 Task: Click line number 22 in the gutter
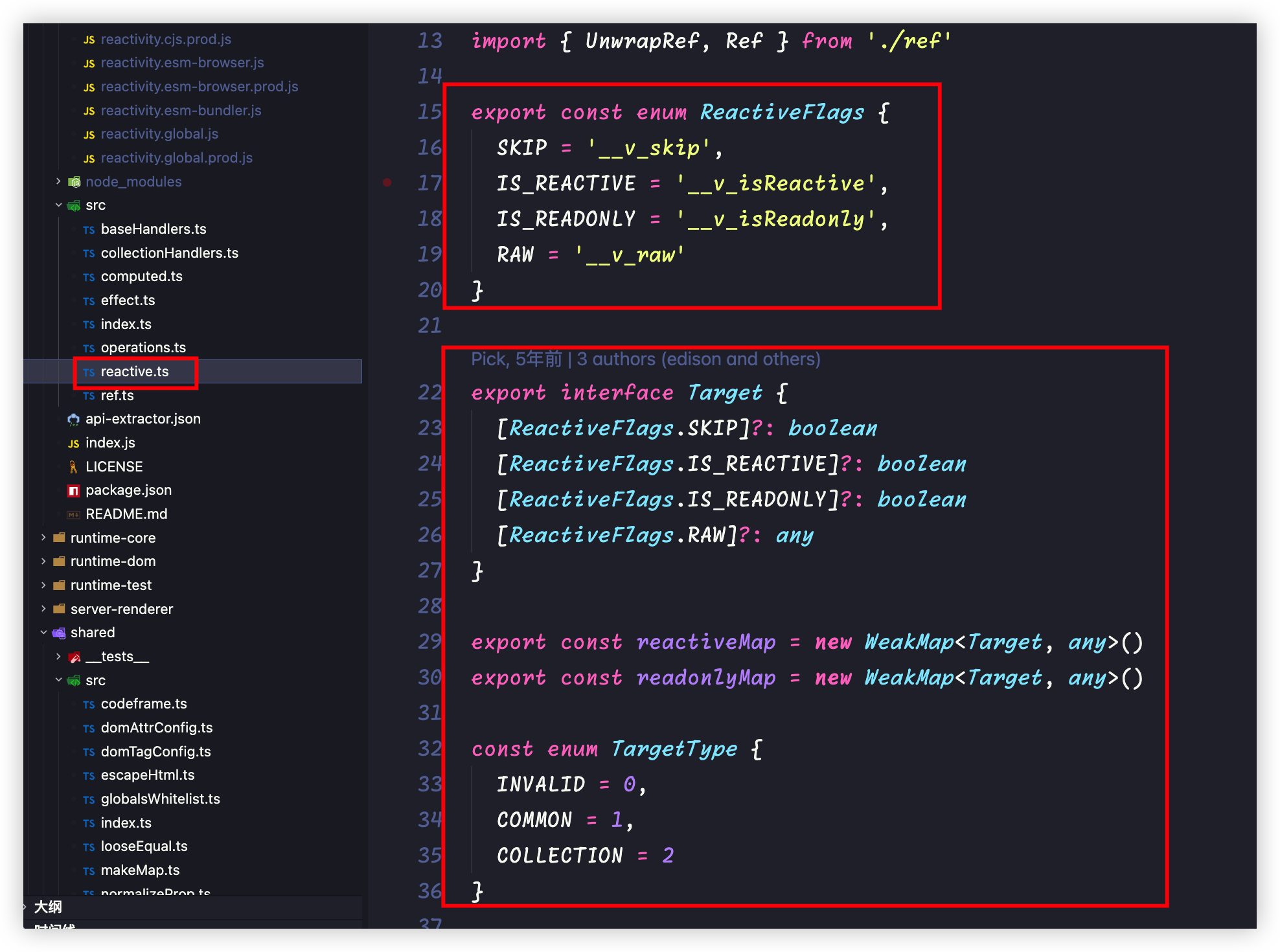click(x=429, y=393)
